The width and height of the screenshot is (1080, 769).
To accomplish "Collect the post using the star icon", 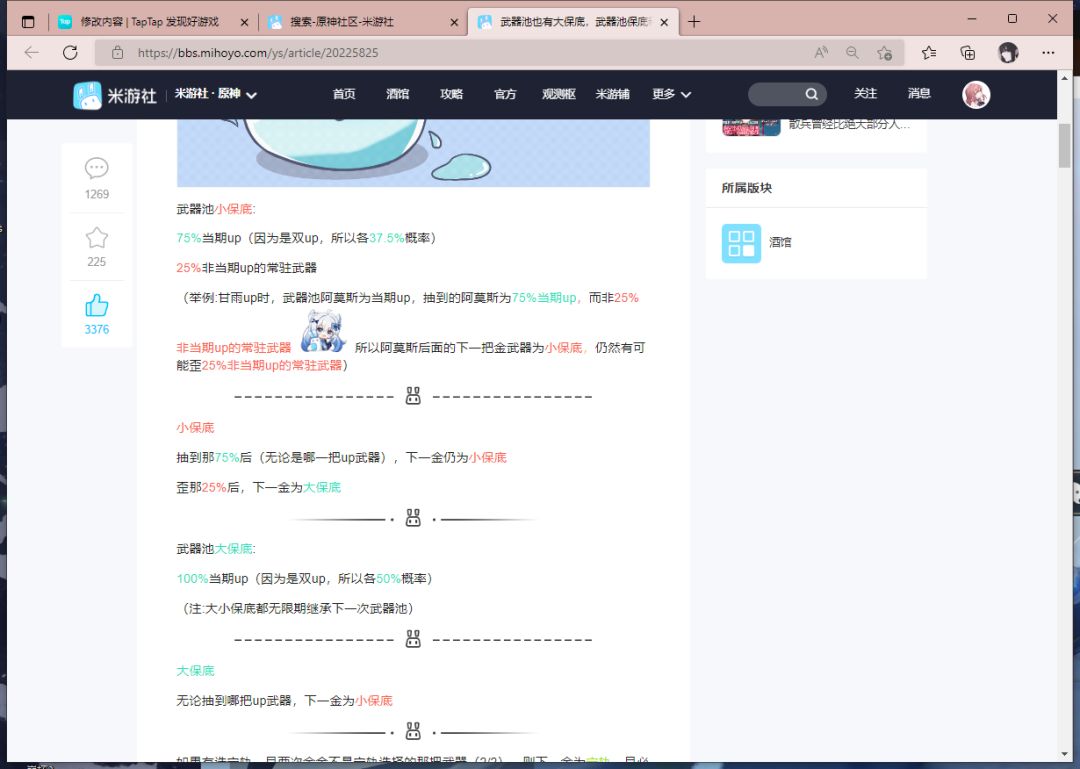I will pos(96,237).
